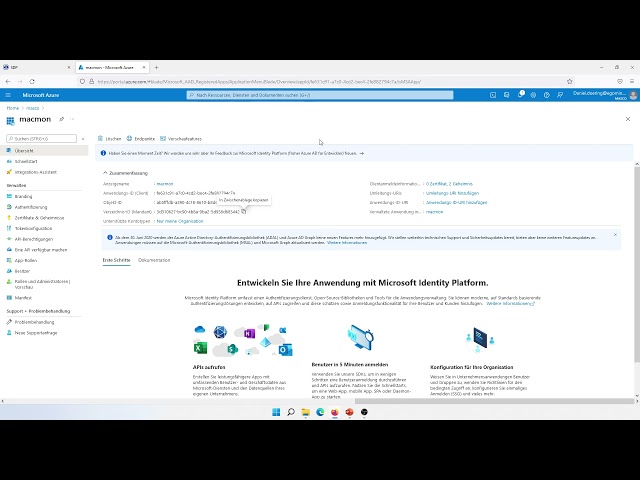Open the feedback icon in Azure header
The width and height of the screenshot is (640, 480).
click(x=560, y=95)
